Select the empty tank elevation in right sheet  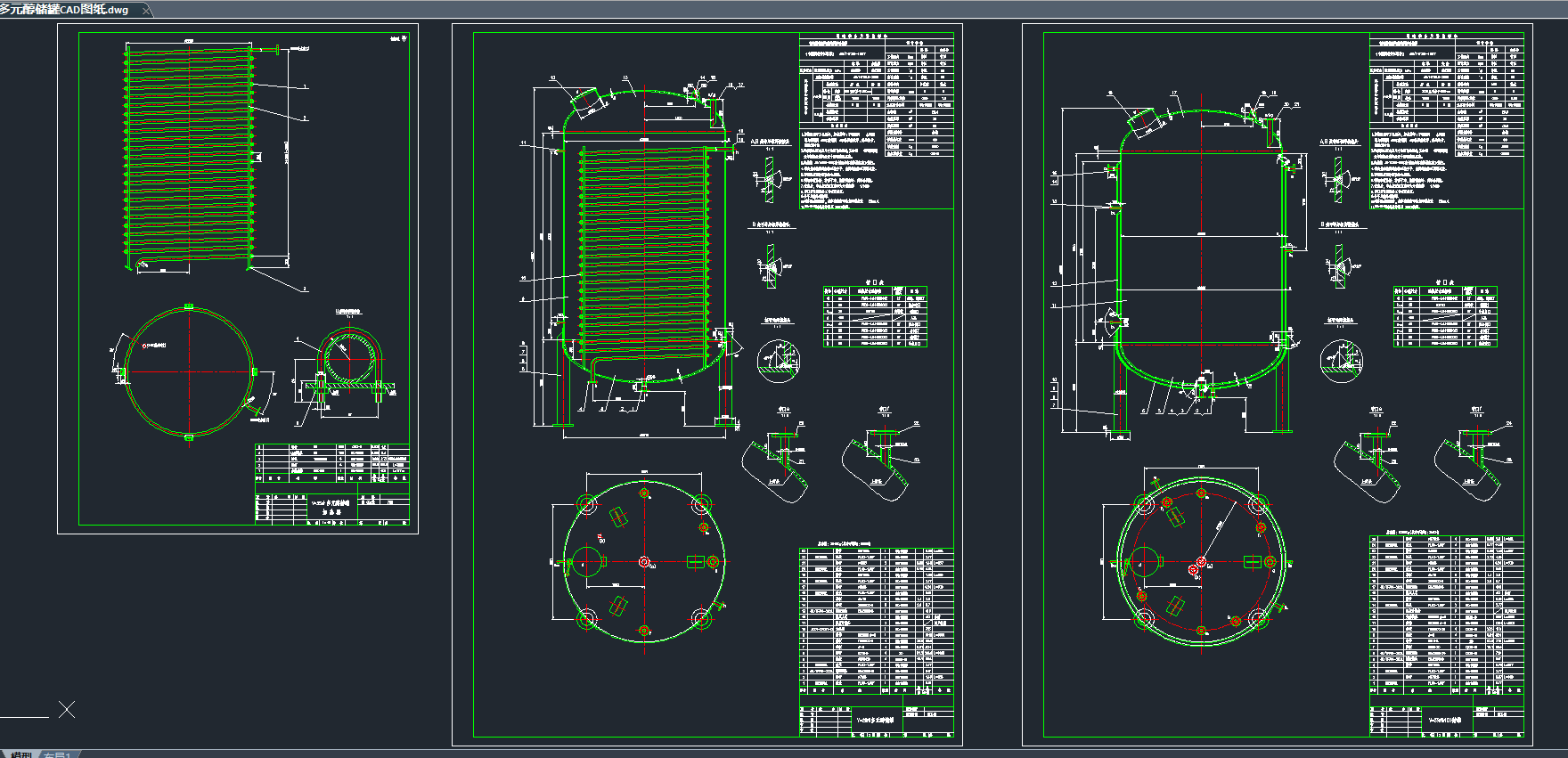point(1201,258)
